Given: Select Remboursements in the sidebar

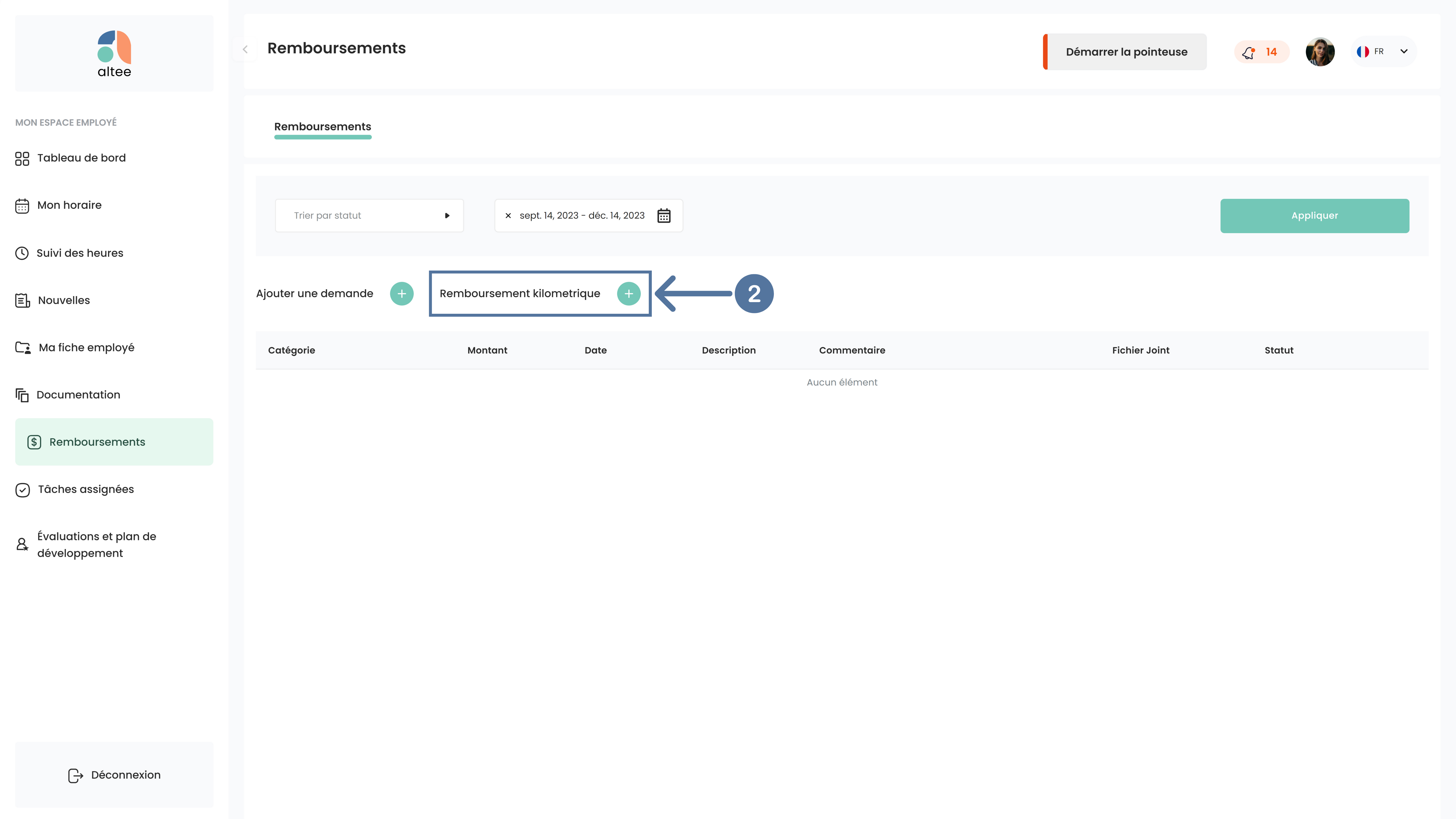Looking at the screenshot, I should pyautogui.click(x=114, y=442).
